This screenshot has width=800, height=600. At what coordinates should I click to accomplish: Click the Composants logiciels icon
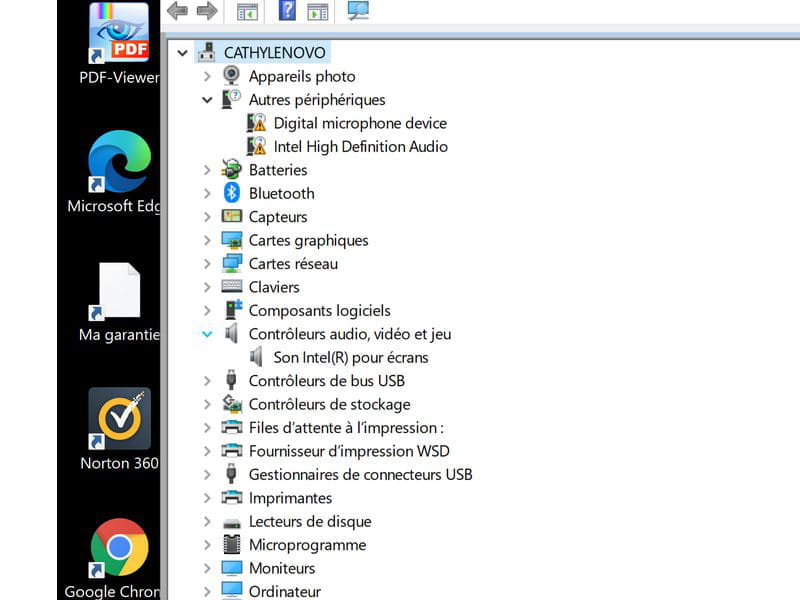tap(233, 310)
